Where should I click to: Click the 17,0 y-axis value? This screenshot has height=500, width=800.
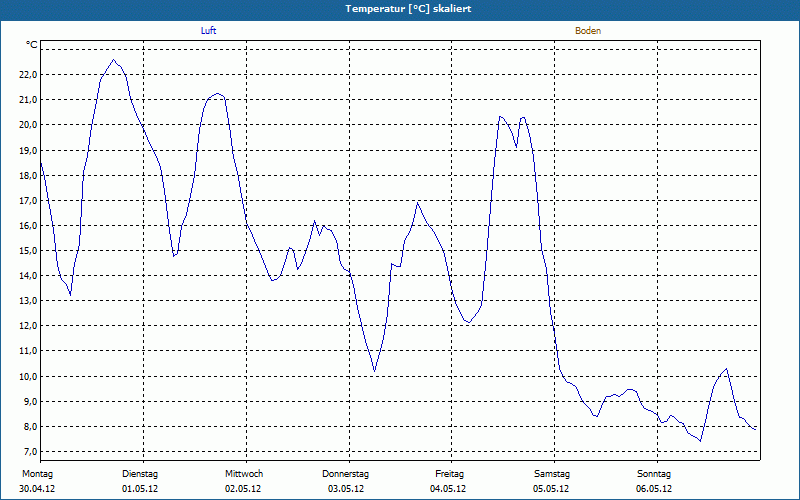pos(28,201)
